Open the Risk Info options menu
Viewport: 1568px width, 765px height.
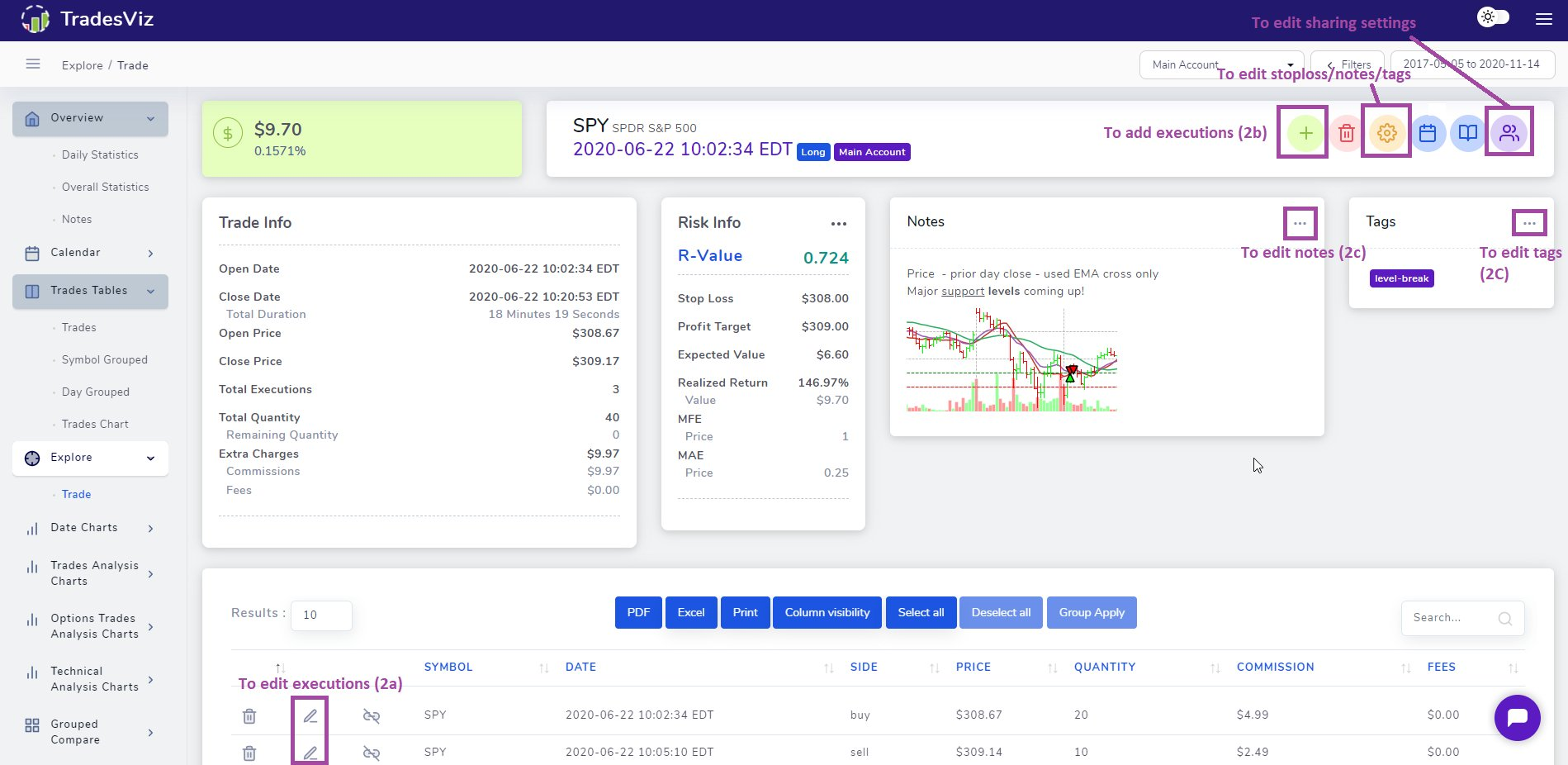[x=839, y=224]
